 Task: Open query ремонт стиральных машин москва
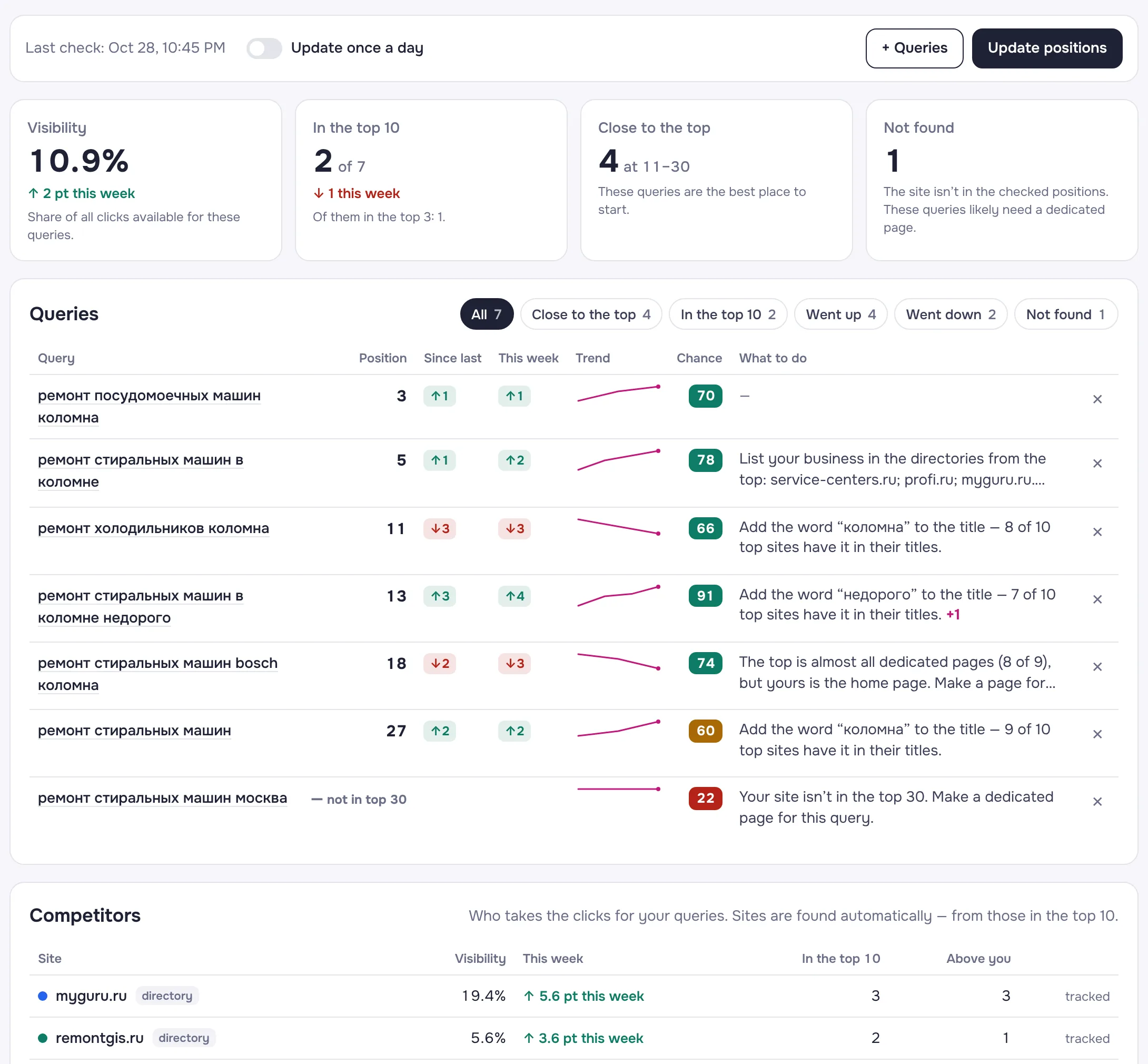162,798
